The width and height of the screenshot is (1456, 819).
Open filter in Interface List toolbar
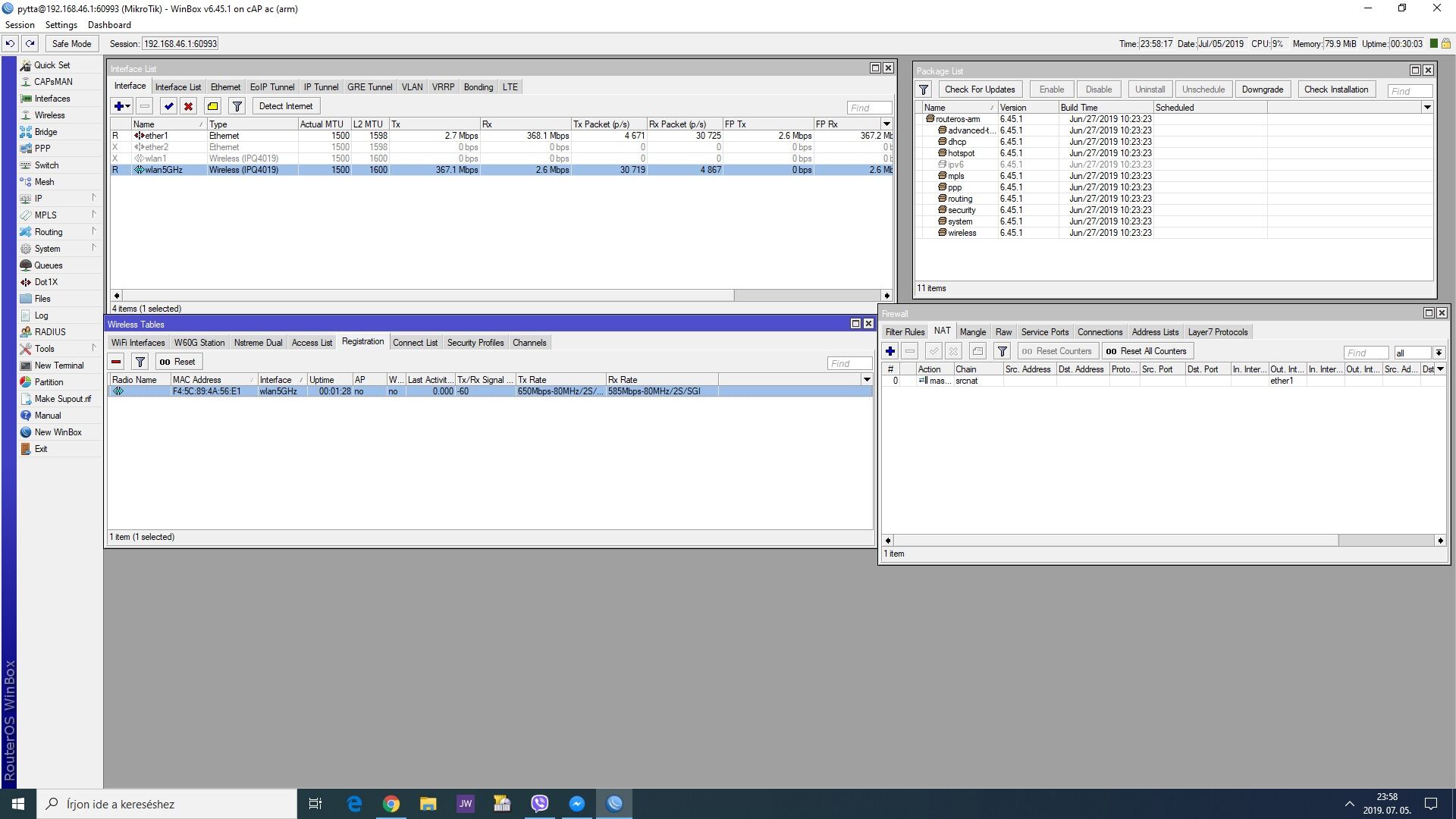click(237, 106)
